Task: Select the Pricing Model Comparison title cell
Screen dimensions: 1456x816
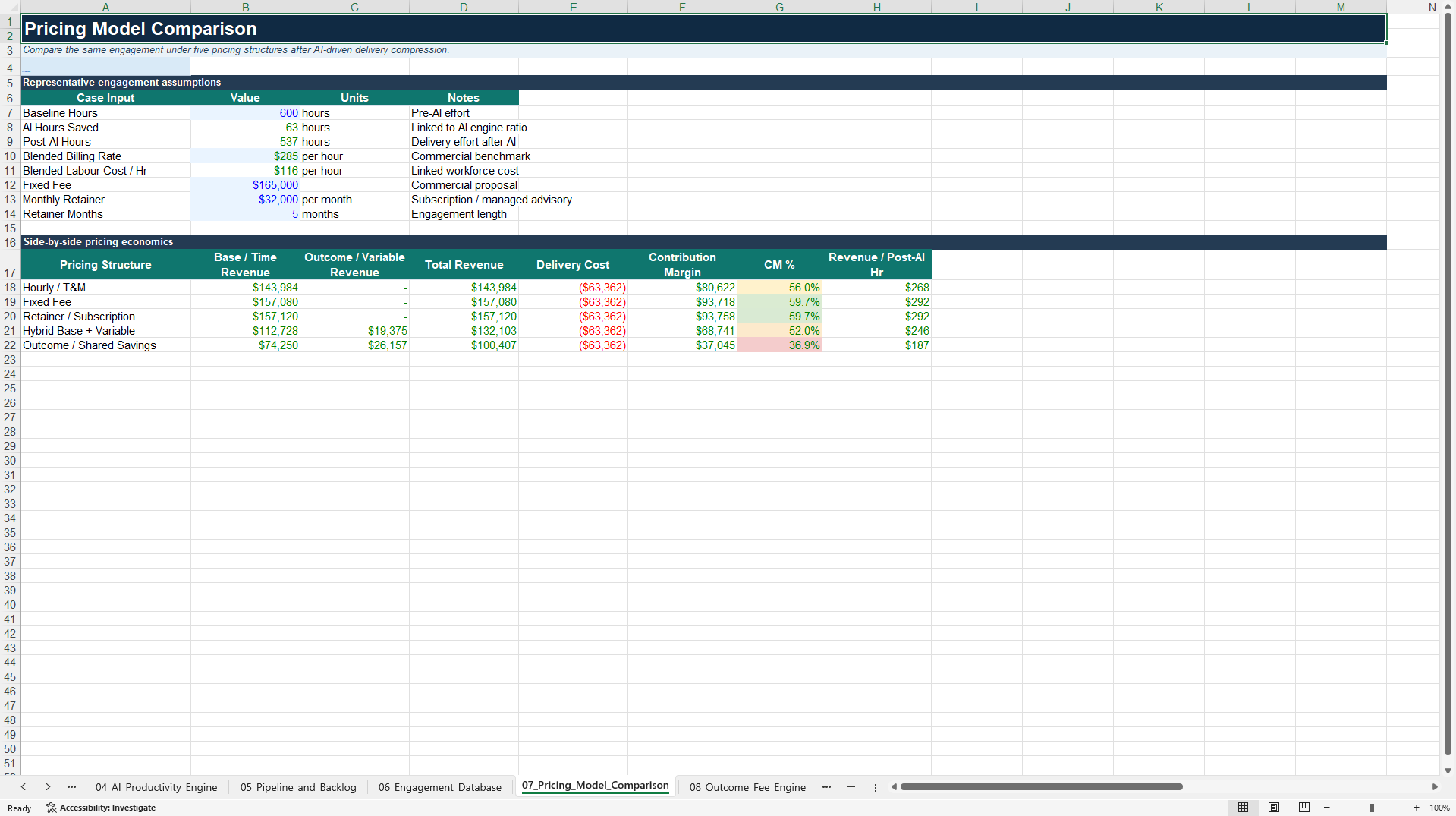Action: tap(703, 29)
